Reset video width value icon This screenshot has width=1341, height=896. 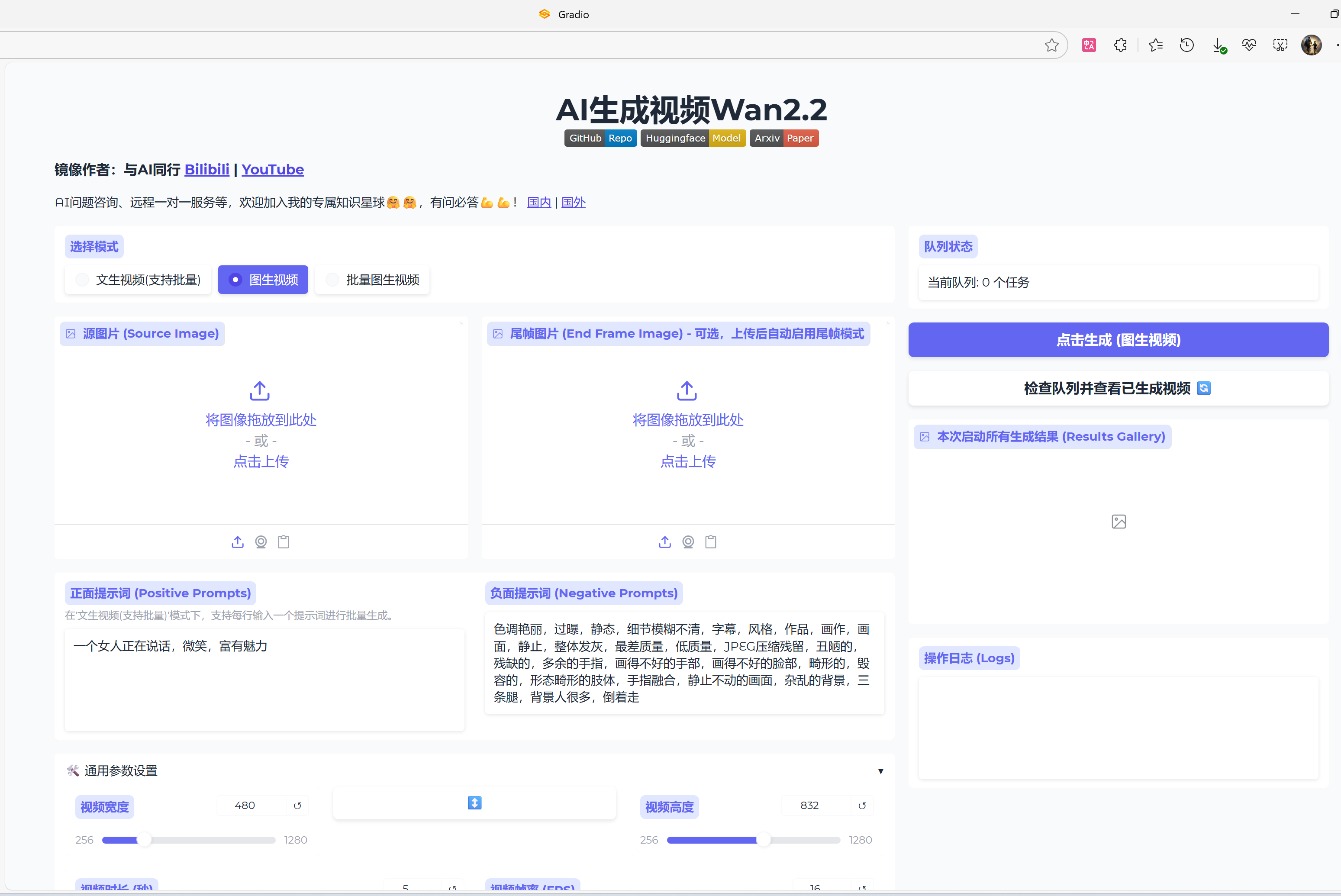tap(297, 806)
